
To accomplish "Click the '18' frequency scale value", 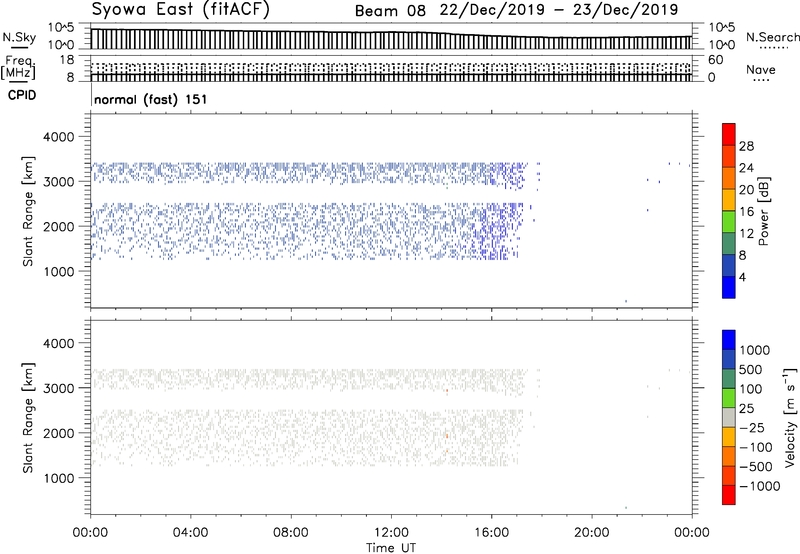I will [x=67, y=60].
